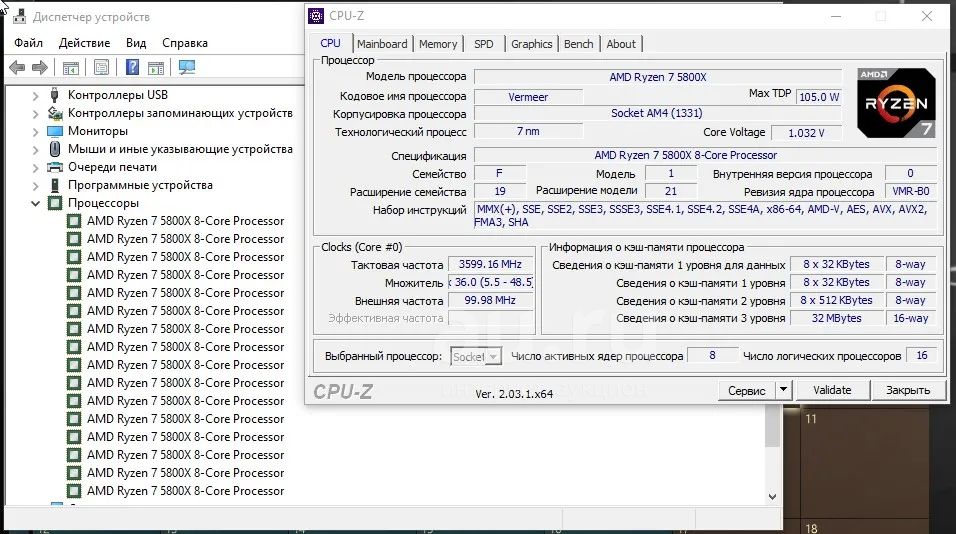
Task: Click the USB controllers category icon
Action: 55,94
